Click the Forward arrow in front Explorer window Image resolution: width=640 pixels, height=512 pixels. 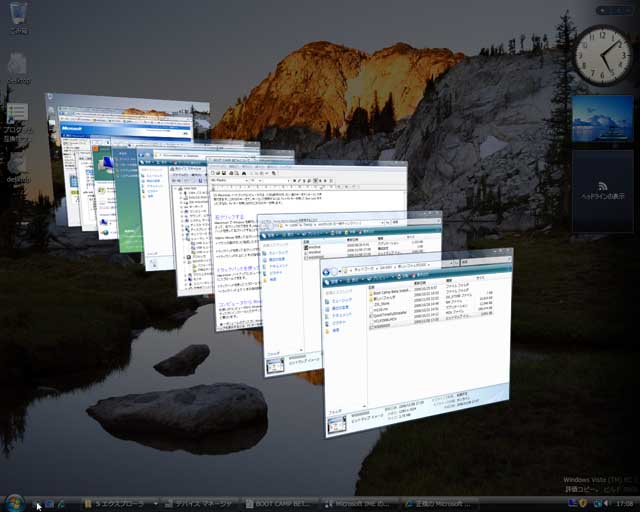335,271
